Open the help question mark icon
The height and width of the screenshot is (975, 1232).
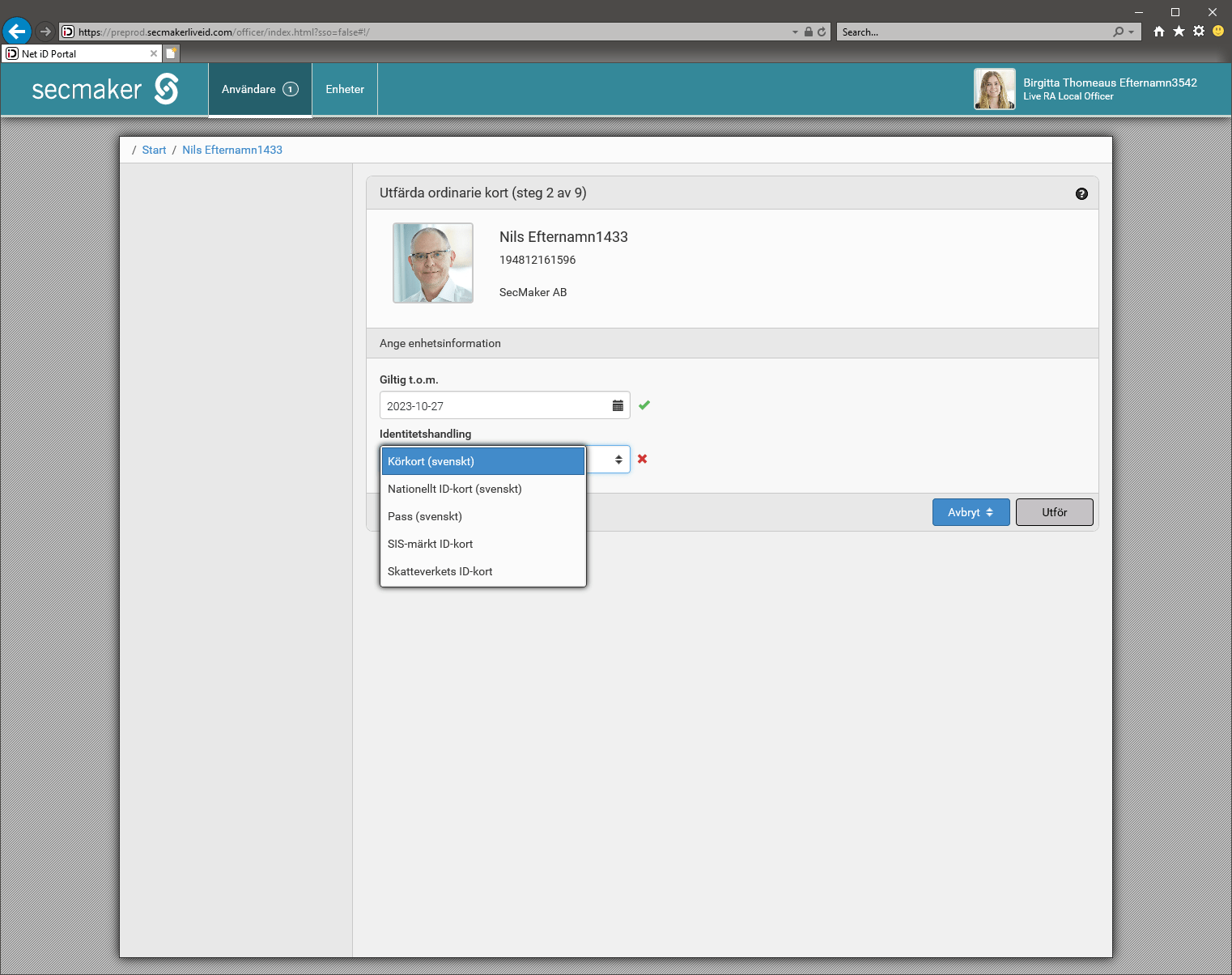click(1081, 193)
